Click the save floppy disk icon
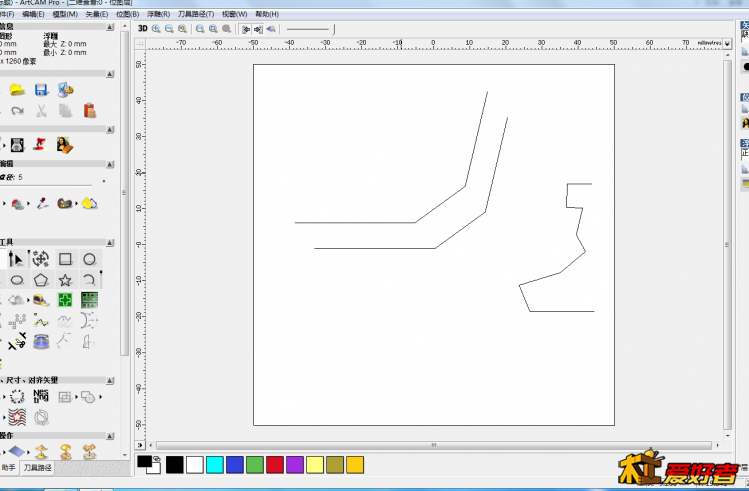This screenshot has width=749, height=491. tap(42, 89)
